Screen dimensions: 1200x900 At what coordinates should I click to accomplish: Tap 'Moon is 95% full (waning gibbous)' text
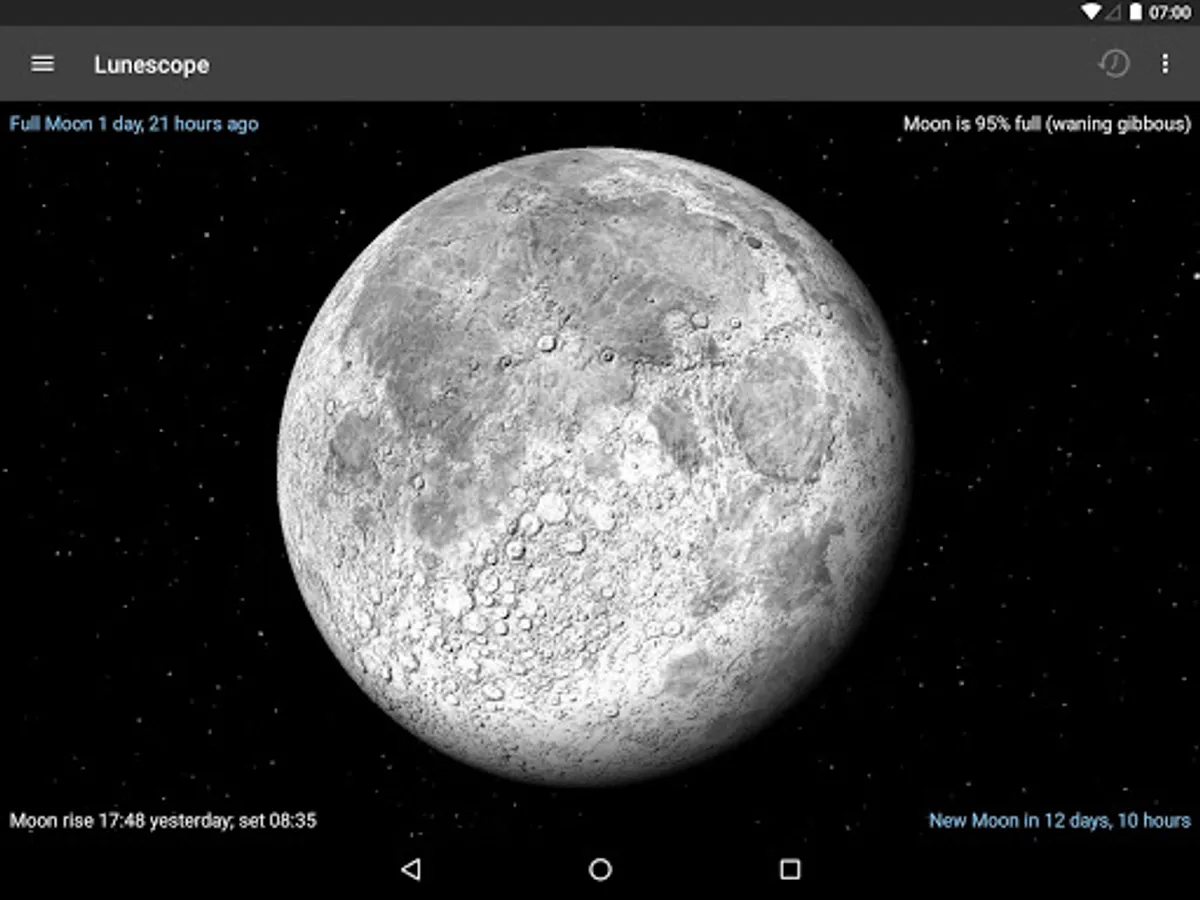click(x=1047, y=124)
